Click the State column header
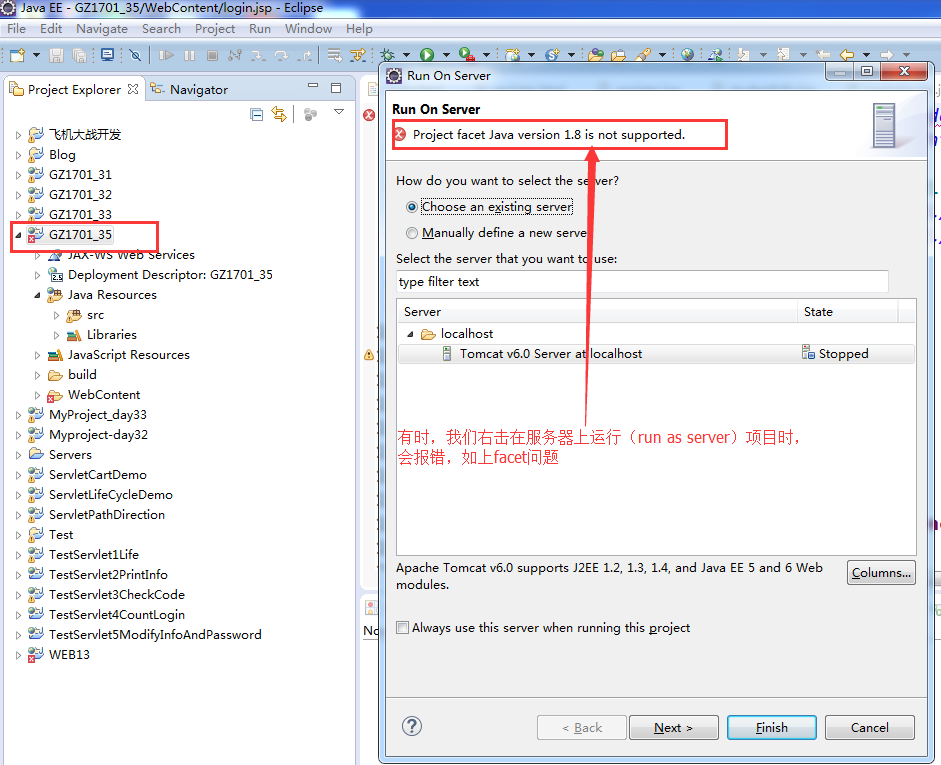The width and height of the screenshot is (941, 765). coord(847,312)
